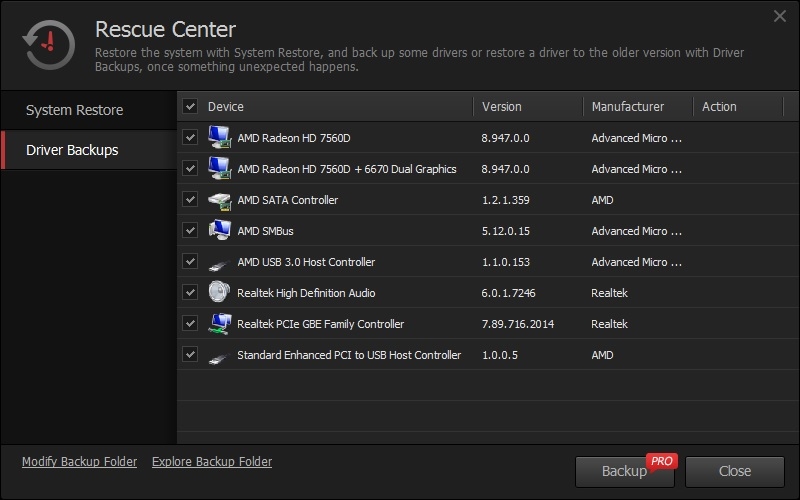
Task: Click the Backup button
Action: coord(624,471)
